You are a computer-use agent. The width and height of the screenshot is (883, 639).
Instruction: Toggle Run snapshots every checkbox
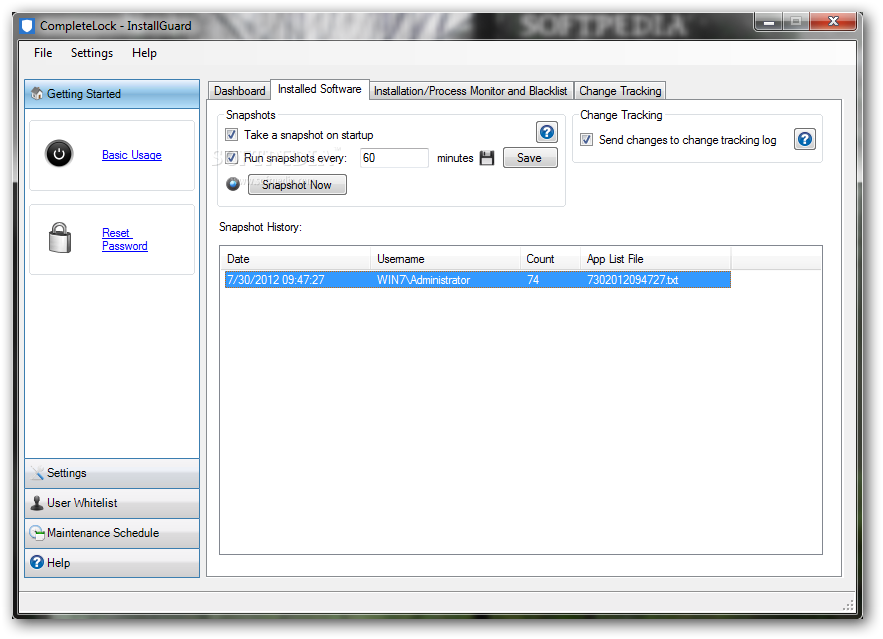[231, 158]
